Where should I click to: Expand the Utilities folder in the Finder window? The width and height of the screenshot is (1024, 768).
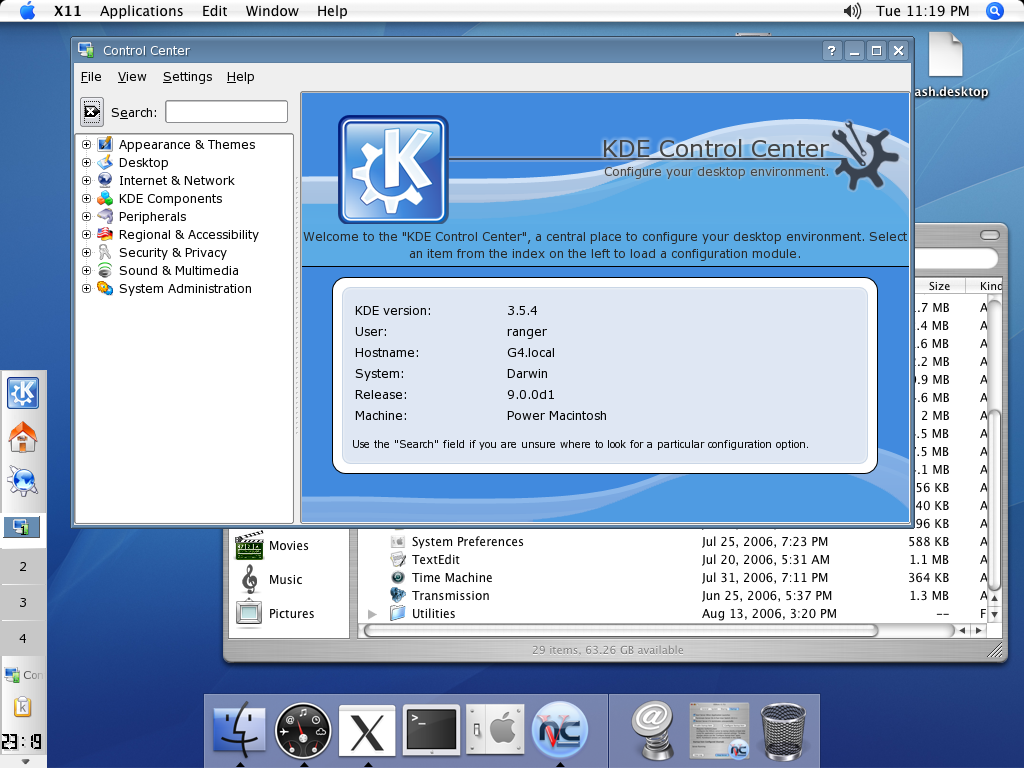372,614
